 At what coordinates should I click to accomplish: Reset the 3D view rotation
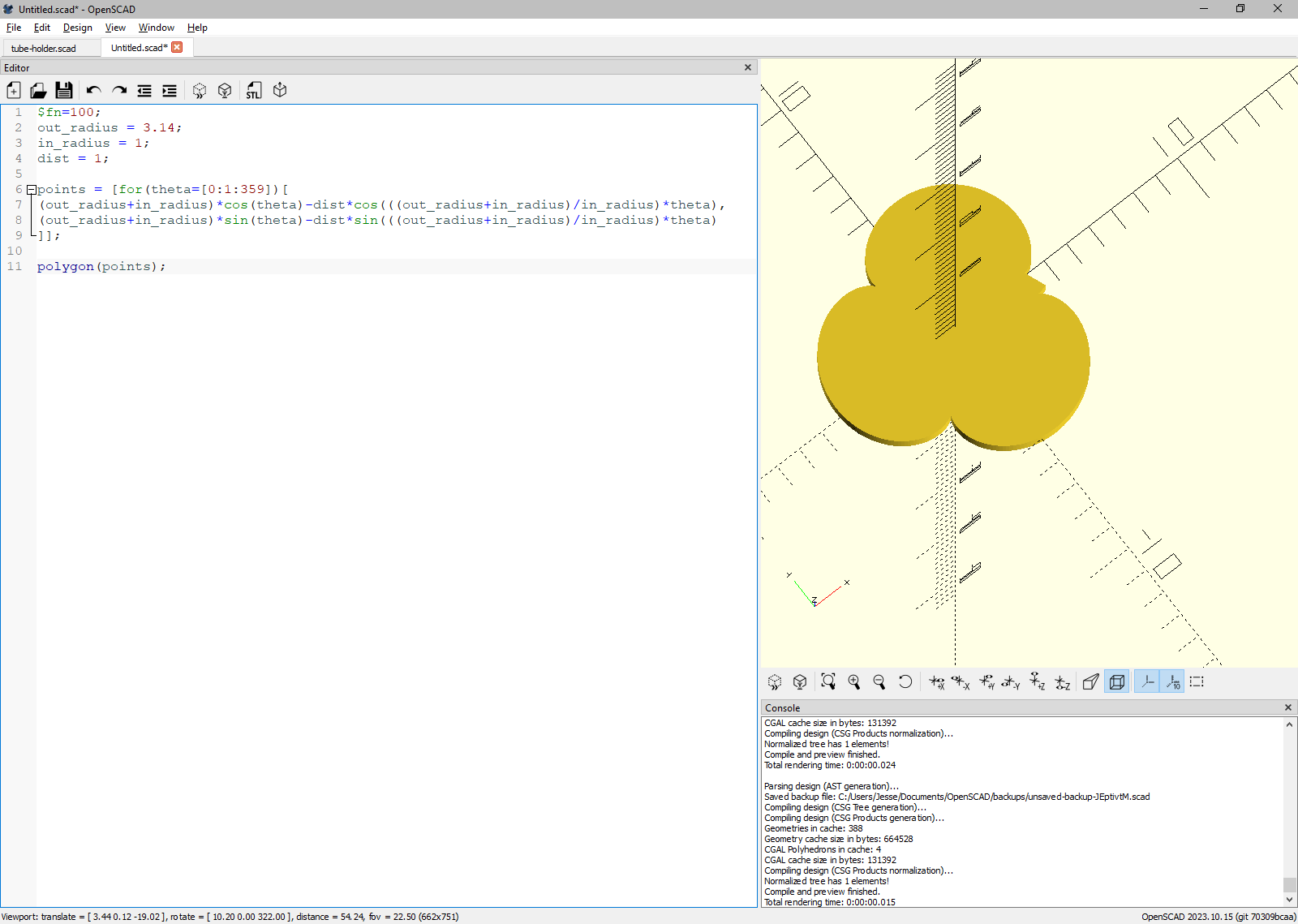coord(905,681)
